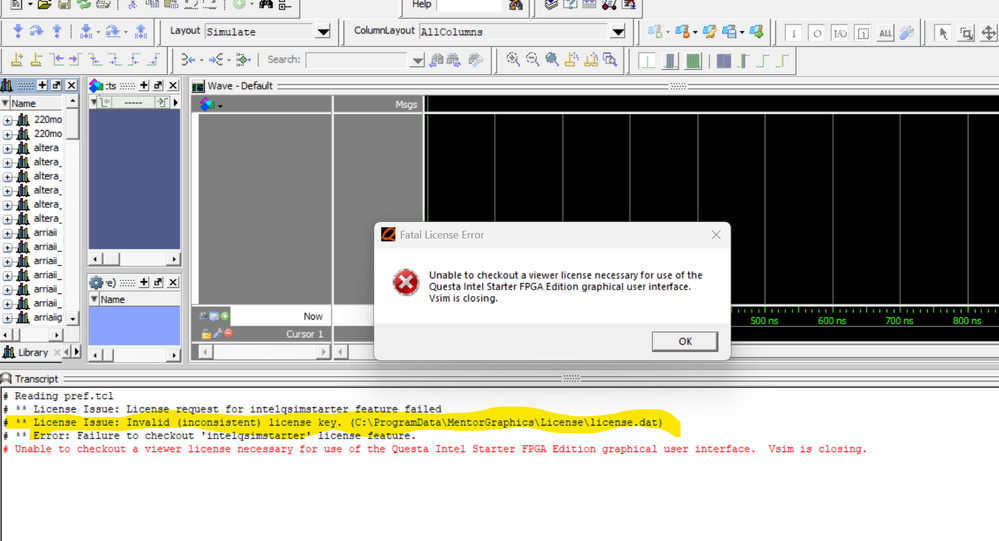Click the red error icon in Fatal License Error dialog
Viewport: 999px width, 541px height.
tap(406, 282)
